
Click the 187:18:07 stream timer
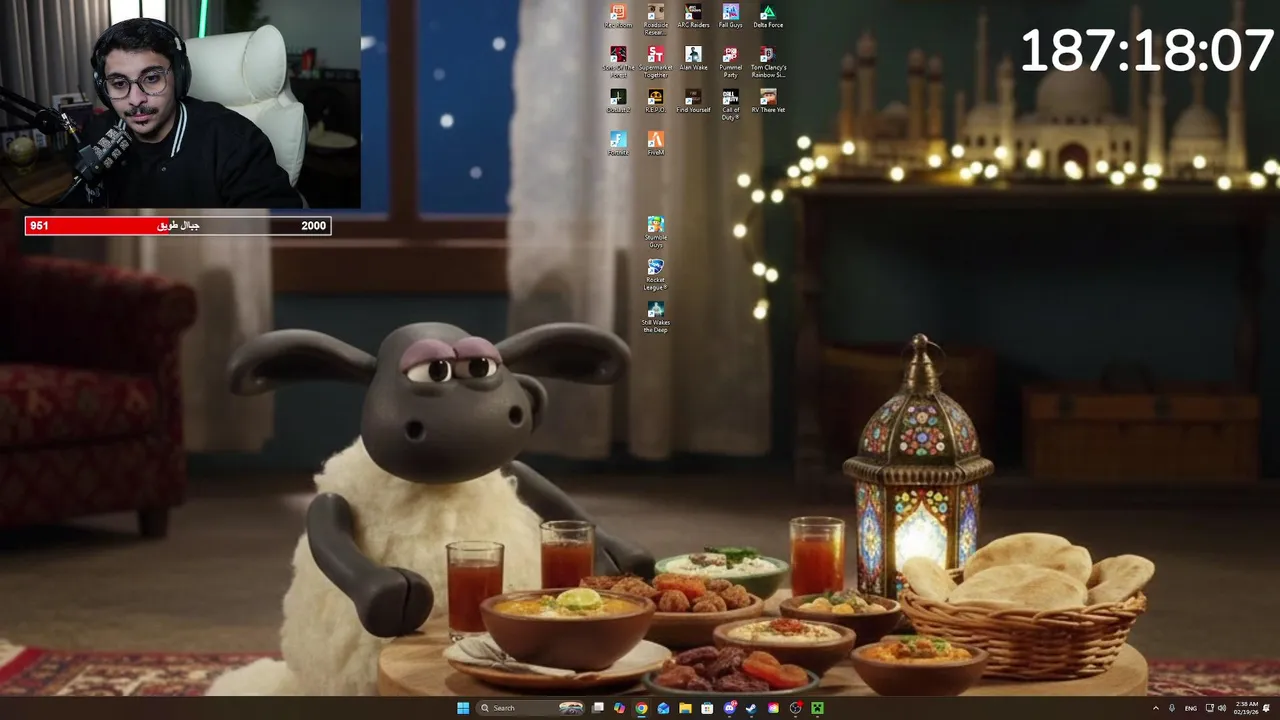(x=1146, y=51)
